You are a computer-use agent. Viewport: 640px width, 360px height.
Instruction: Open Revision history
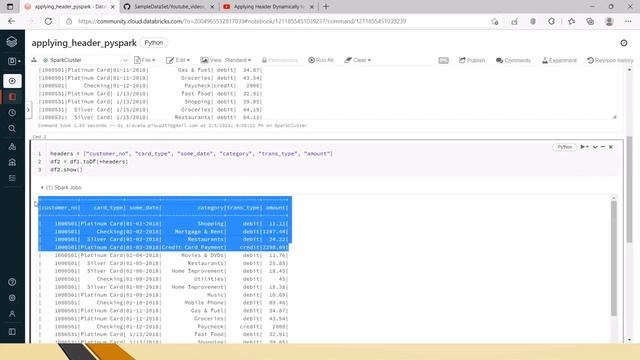[x=610, y=60]
